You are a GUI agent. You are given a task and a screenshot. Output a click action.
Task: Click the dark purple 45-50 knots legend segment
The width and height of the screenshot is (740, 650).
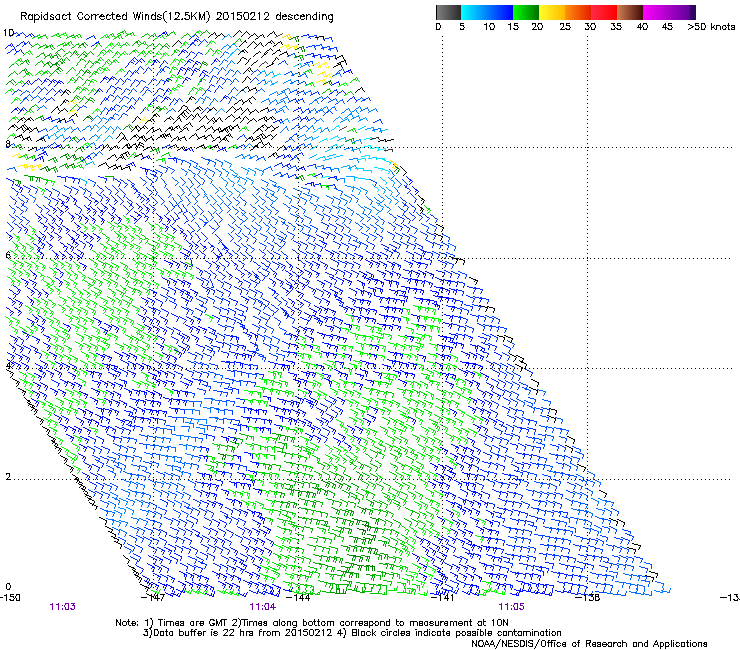click(x=682, y=12)
